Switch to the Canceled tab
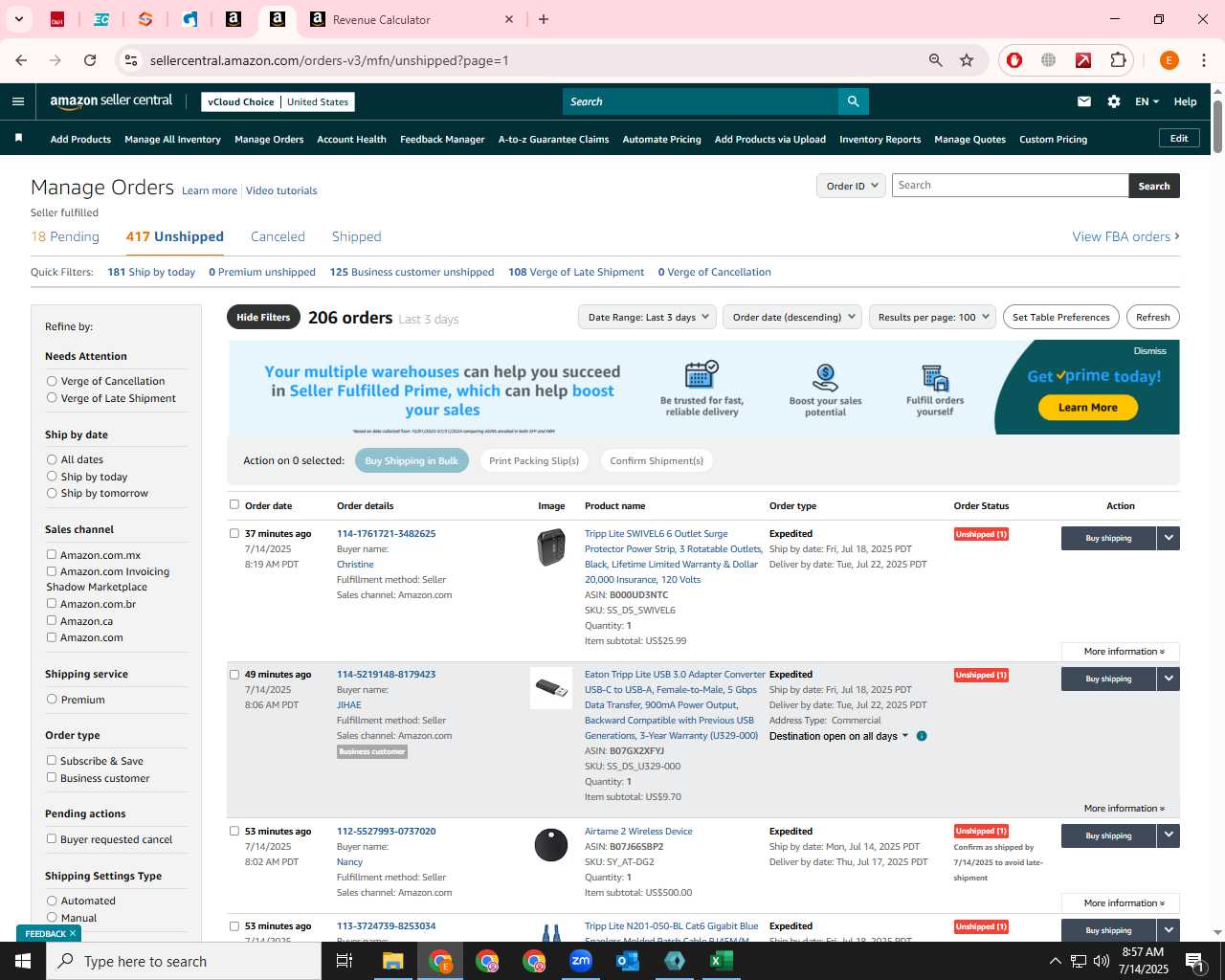Screen dimensions: 1225x980 (278, 236)
